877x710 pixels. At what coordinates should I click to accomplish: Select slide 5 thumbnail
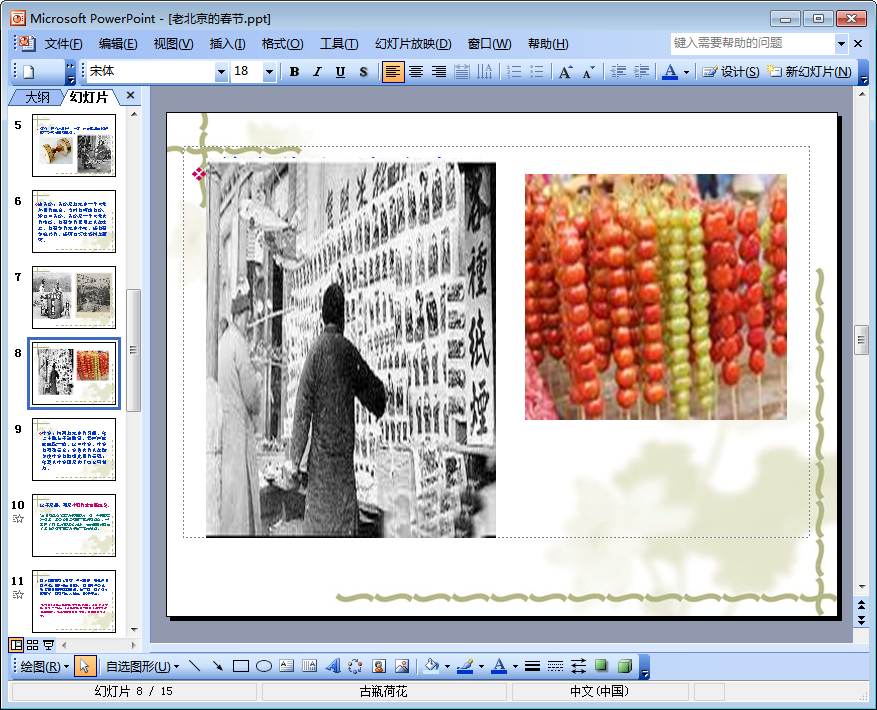pos(74,145)
